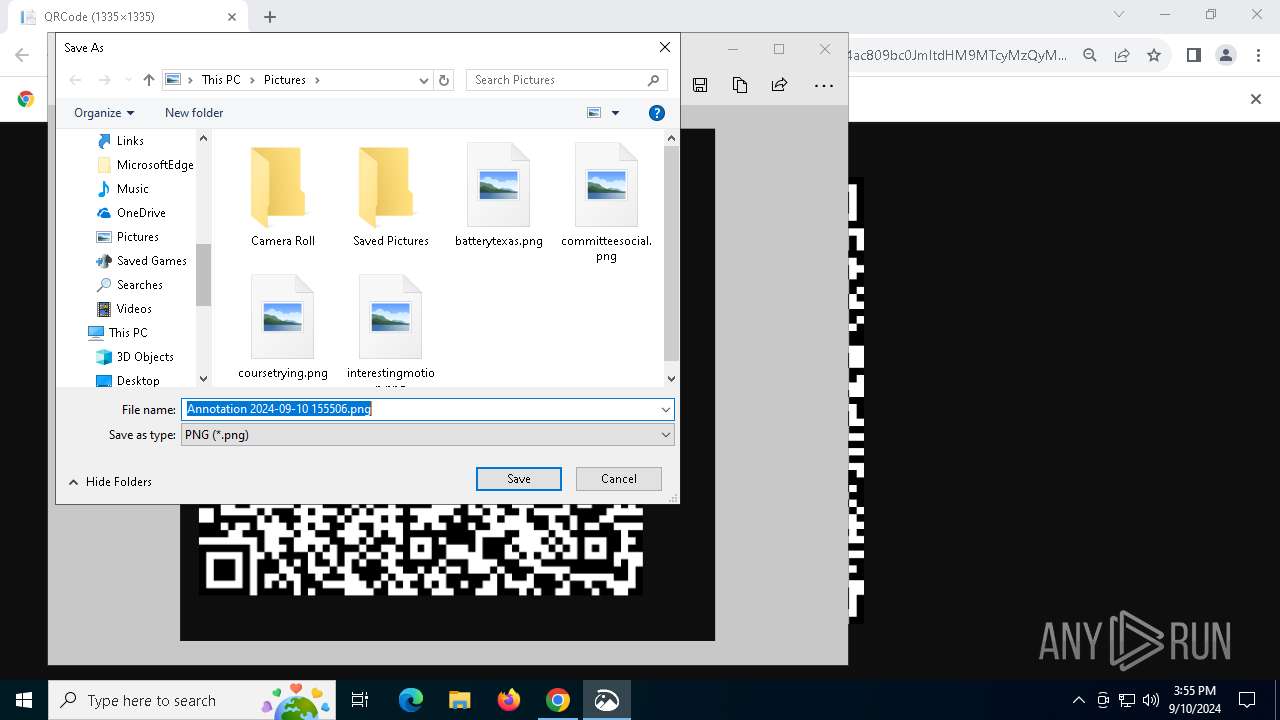
Task: Click the Snip tool Copy icon
Action: coord(740,85)
